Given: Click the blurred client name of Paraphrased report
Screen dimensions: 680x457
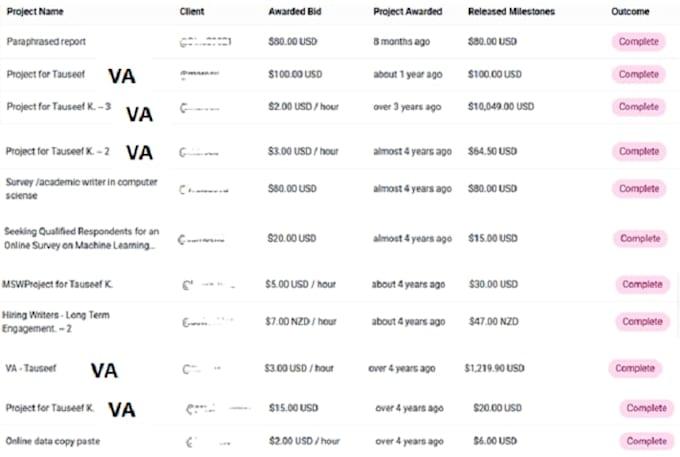Looking at the screenshot, I should pyautogui.click(x=205, y=42).
